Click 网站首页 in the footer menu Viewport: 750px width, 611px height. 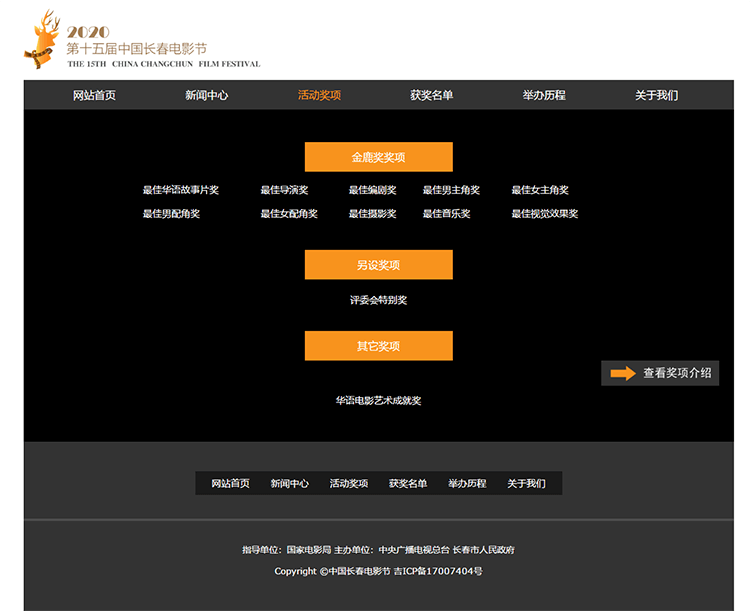coord(231,484)
